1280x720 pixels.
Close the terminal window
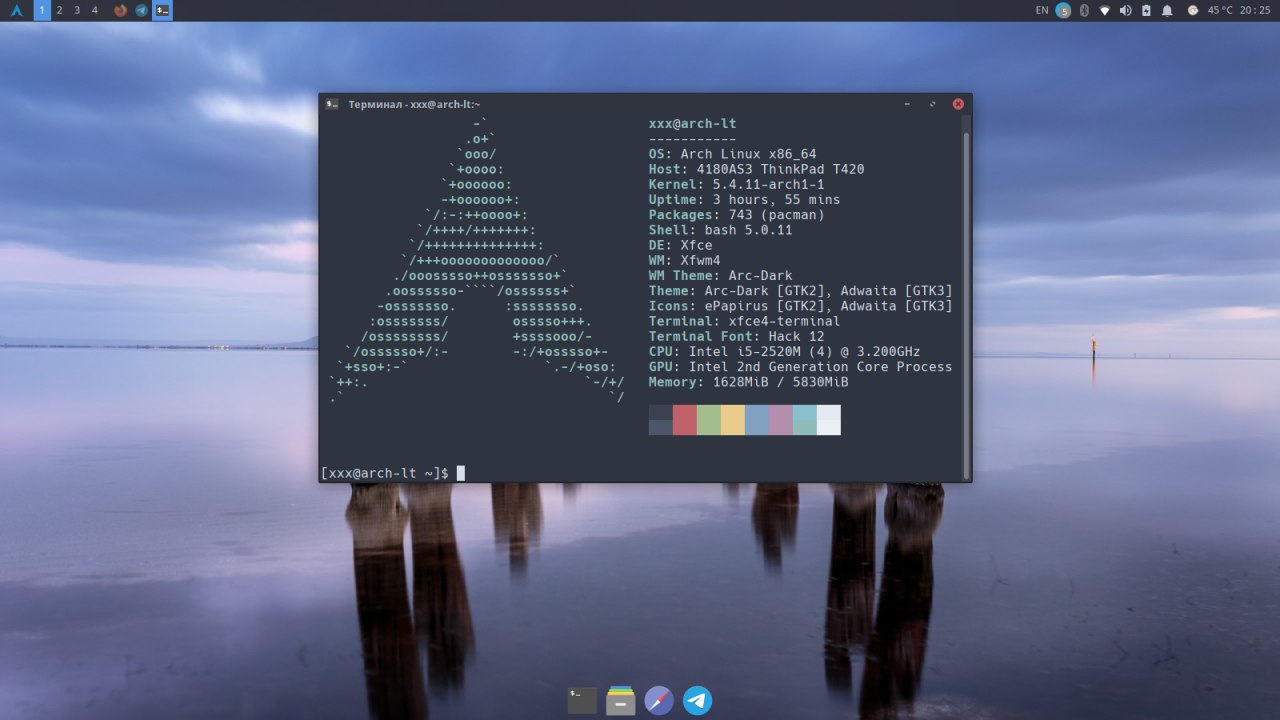(x=958, y=104)
